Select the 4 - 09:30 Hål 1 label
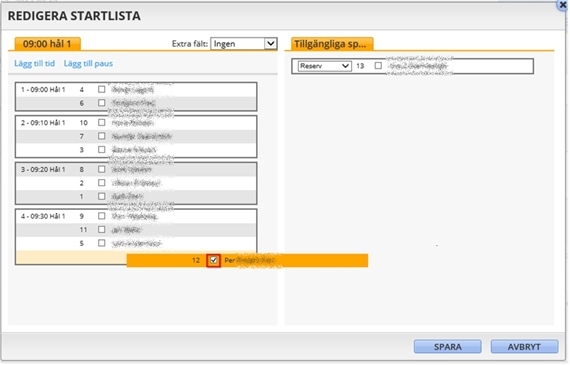The width and height of the screenshot is (570, 365). [43, 216]
